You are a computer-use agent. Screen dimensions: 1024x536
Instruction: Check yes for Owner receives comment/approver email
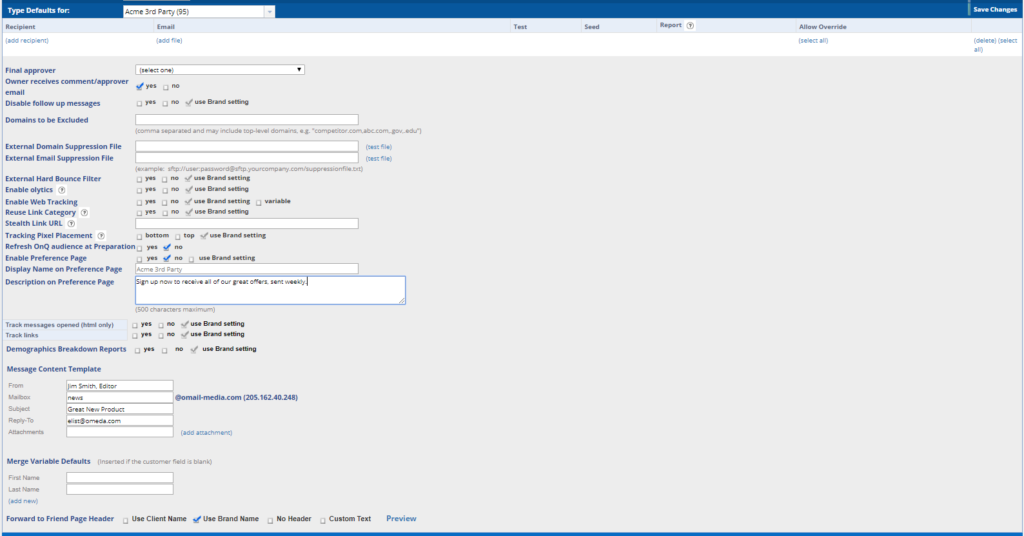[x=139, y=86]
